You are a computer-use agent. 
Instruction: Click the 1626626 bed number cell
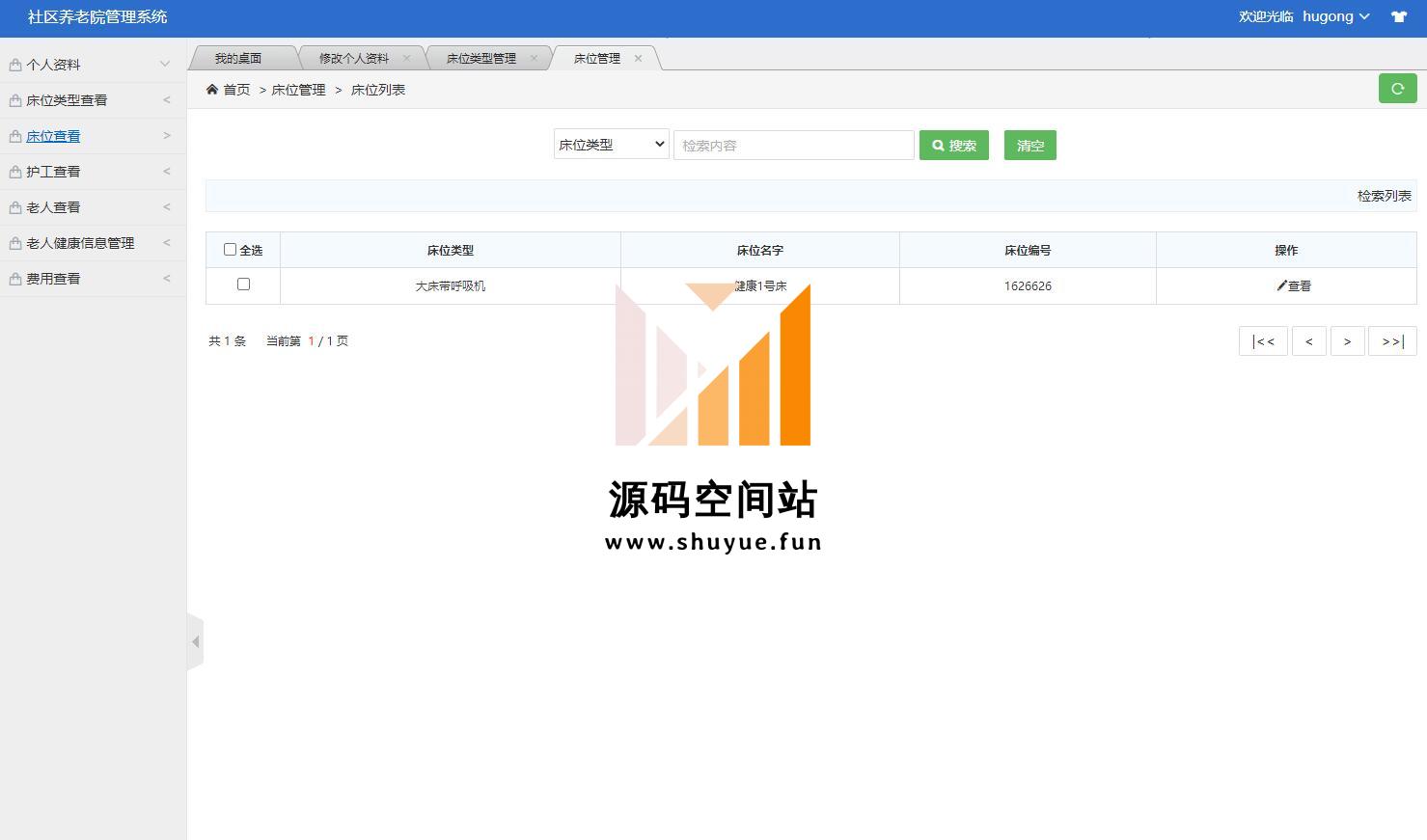click(1028, 285)
